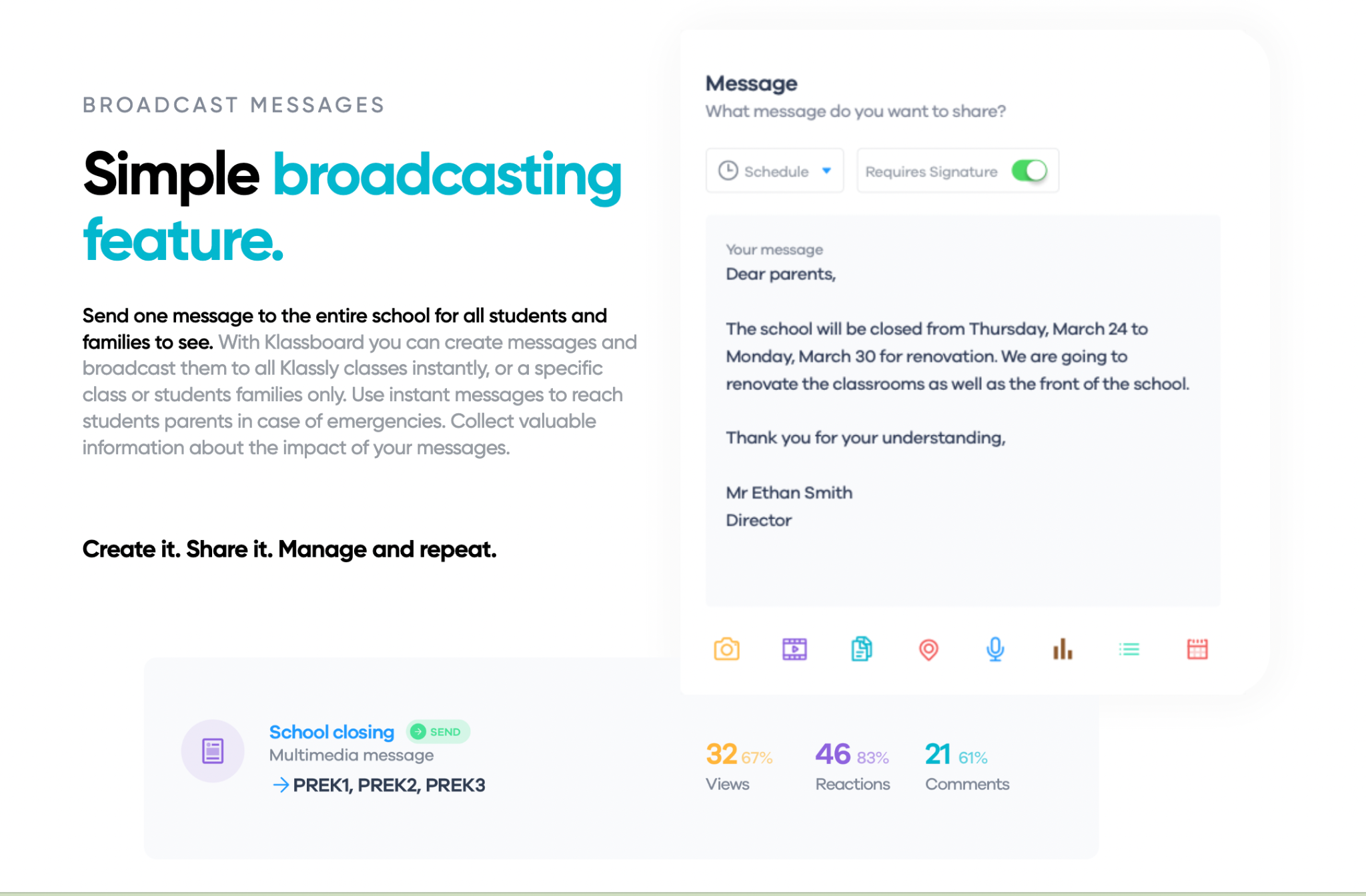Viewport: 1366px width, 896px height.
Task: Click the microphone audio icon
Action: pos(995,649)
